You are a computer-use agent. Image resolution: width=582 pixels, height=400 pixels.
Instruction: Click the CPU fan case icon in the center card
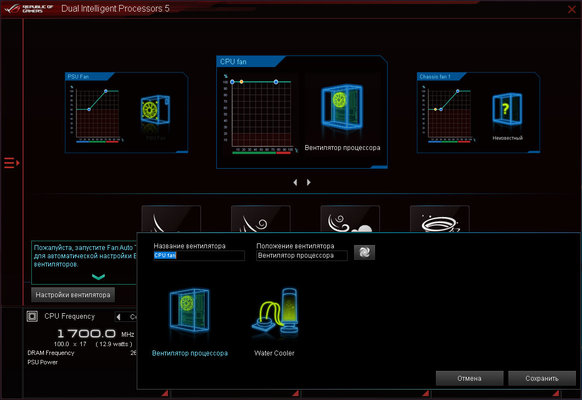[x=342, y=107]
